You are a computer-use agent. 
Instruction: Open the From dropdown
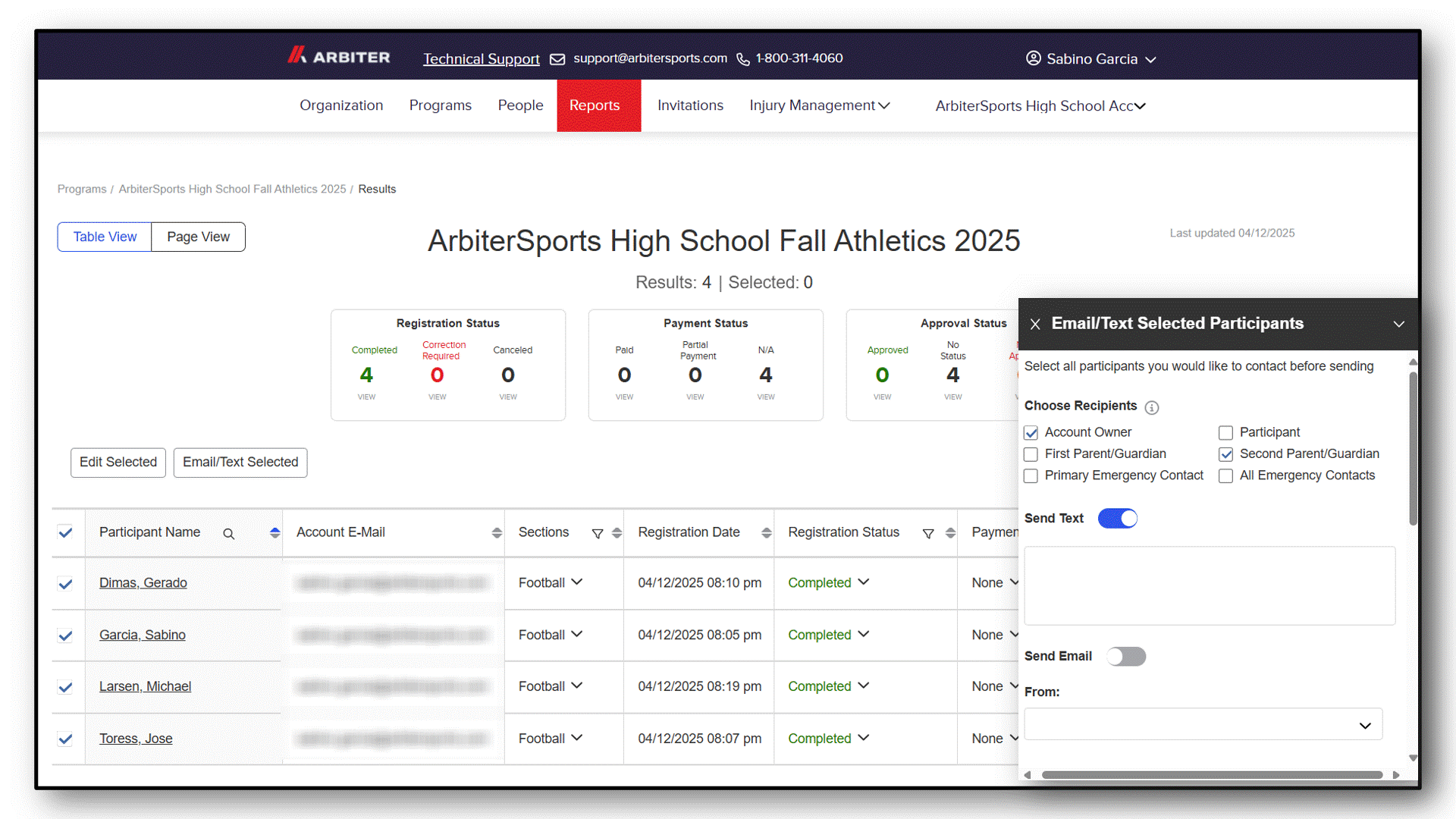click(1203, 725)
